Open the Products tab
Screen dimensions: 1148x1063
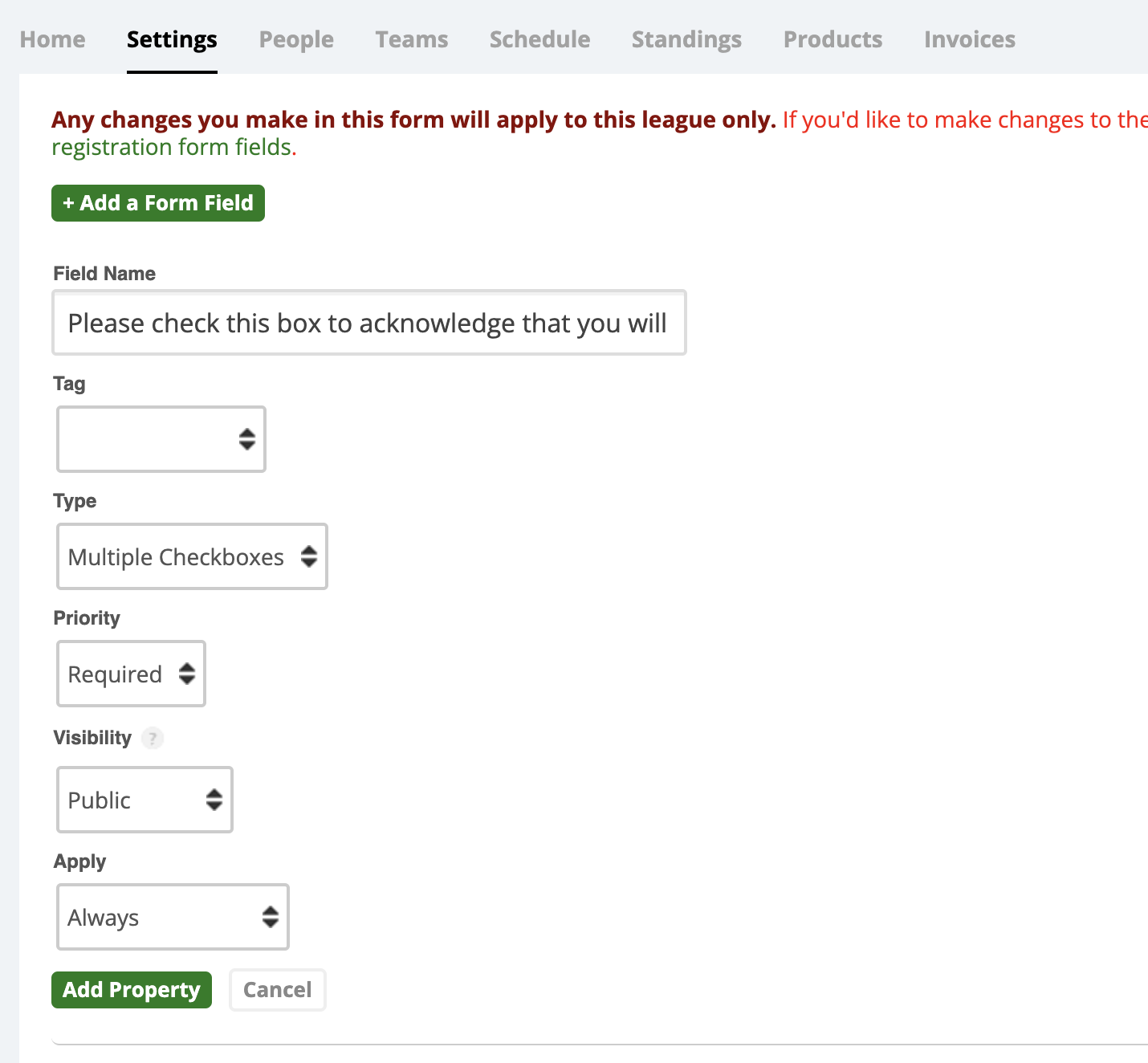tap(833, 39)
